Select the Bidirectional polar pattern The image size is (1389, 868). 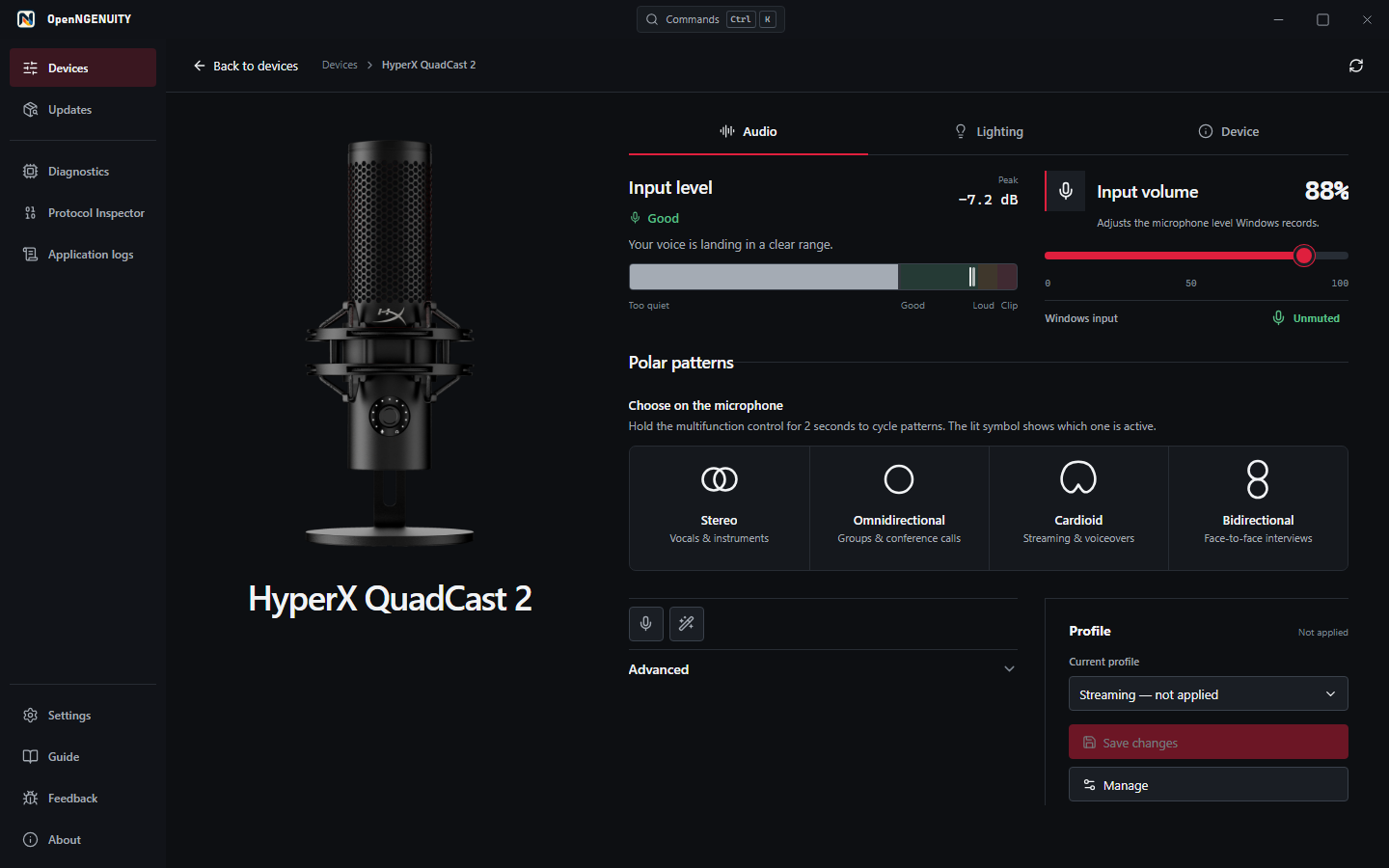click(x=1258, y=508)
